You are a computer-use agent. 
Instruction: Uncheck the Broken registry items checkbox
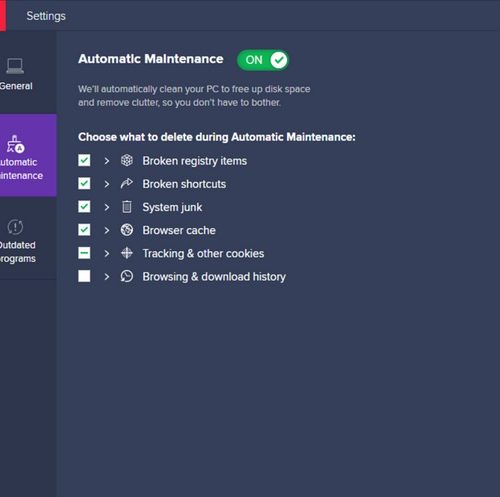point(84,160)
